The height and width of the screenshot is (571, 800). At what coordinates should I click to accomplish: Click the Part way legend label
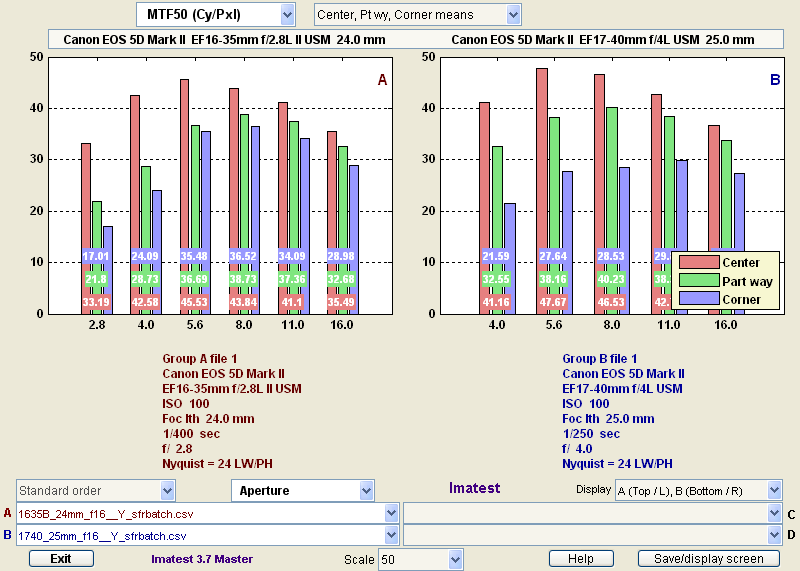[747, 281]
